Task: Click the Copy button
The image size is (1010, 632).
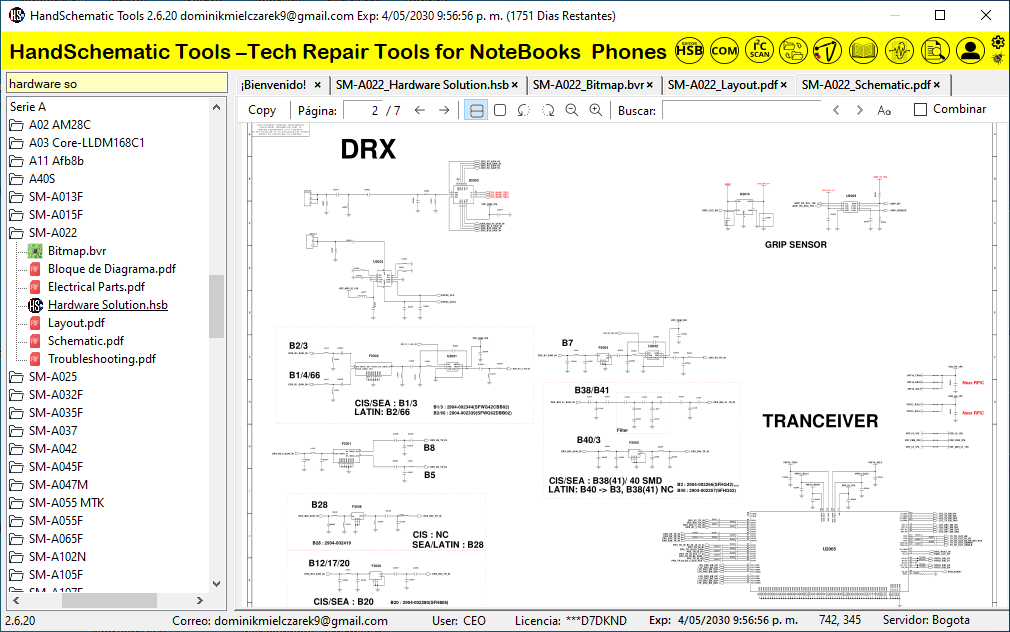Action: coord(262,110)
